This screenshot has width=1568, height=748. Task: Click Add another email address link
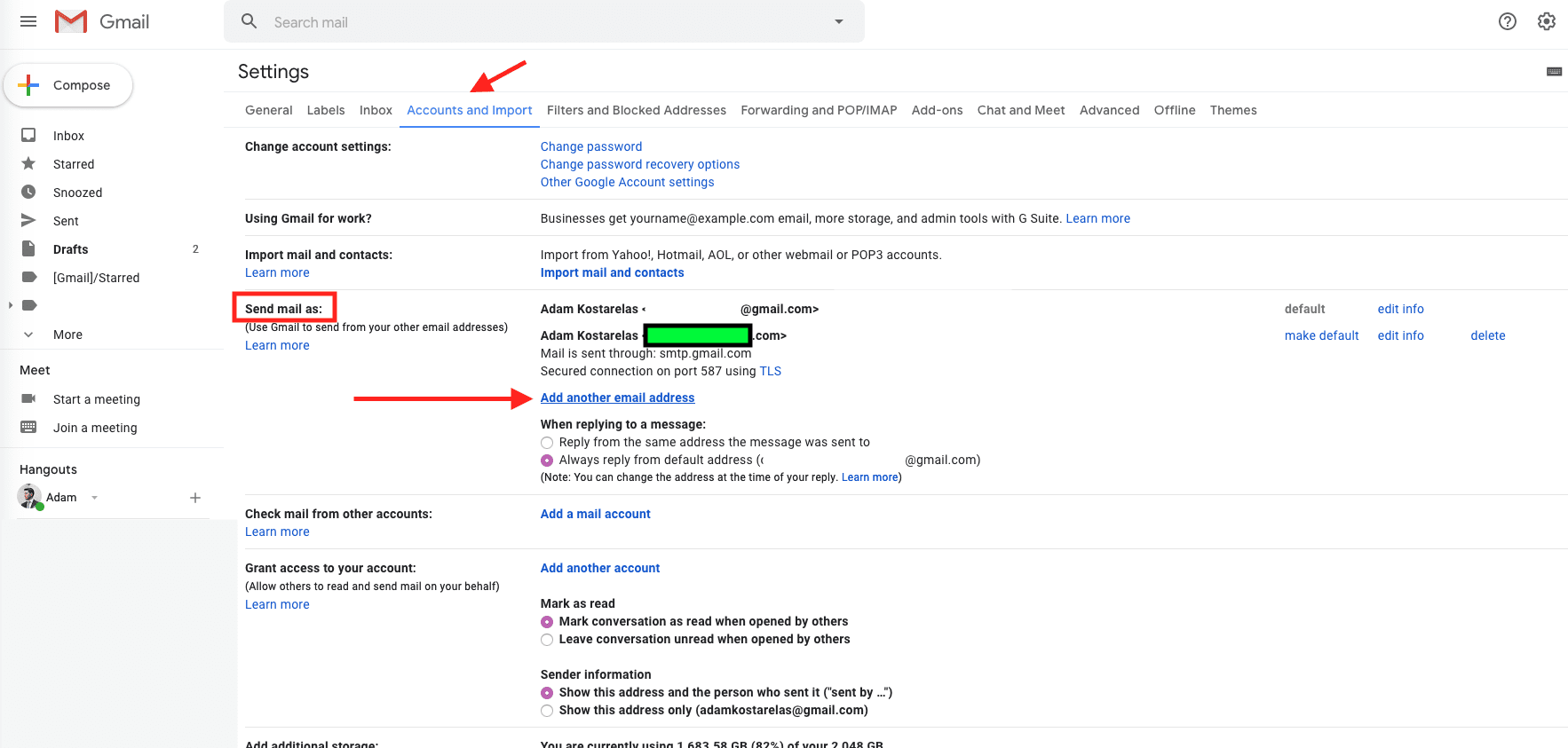click(x=617, y=398)
